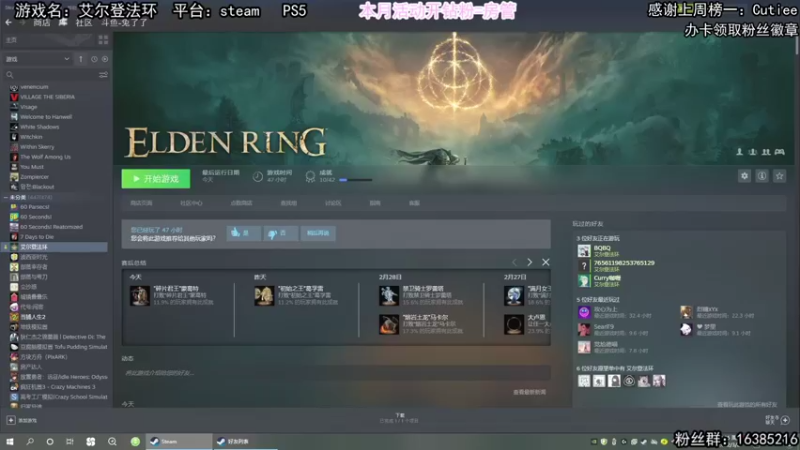Click the green 开始游戏 play button
This screenshot has height=450, width=800.
click(x=156, y=179)
